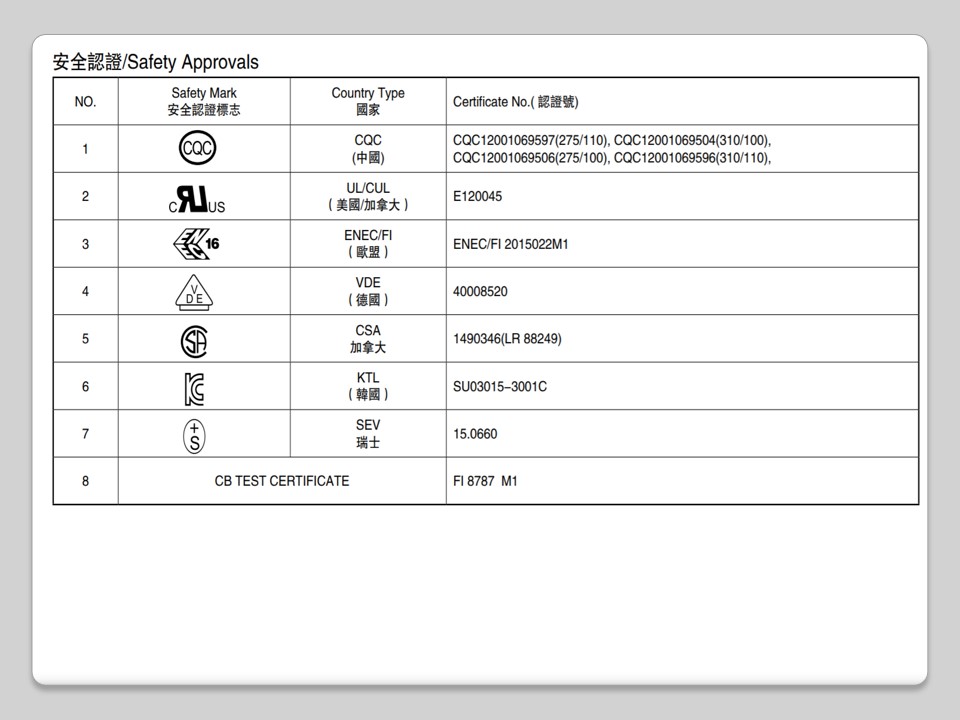Select the CB TEST CERTIFICATE cell
This screenshot has height=720, width=960.
(282, 481)
